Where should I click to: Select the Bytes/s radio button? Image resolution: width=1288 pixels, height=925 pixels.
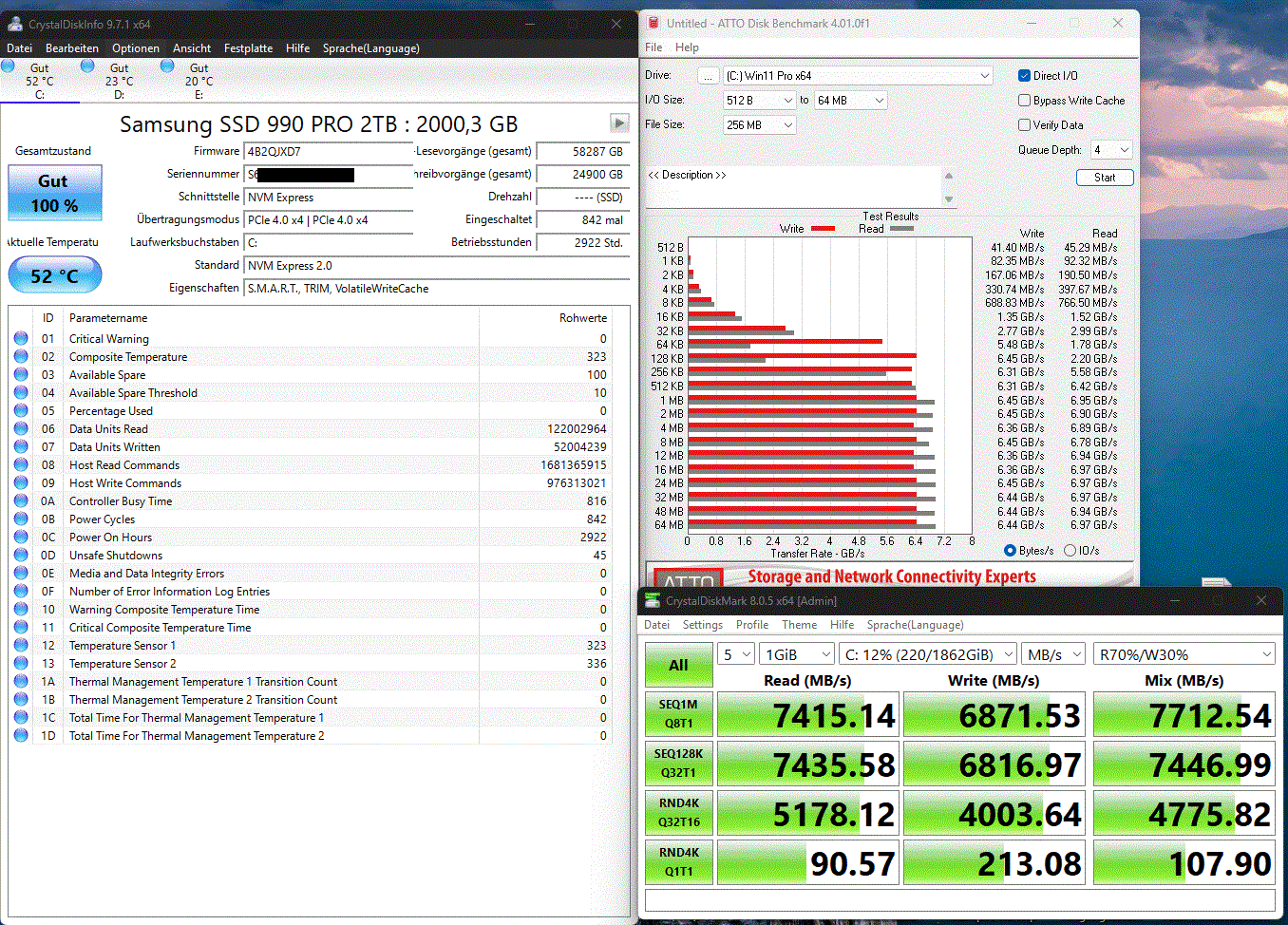pos(1010,550)
